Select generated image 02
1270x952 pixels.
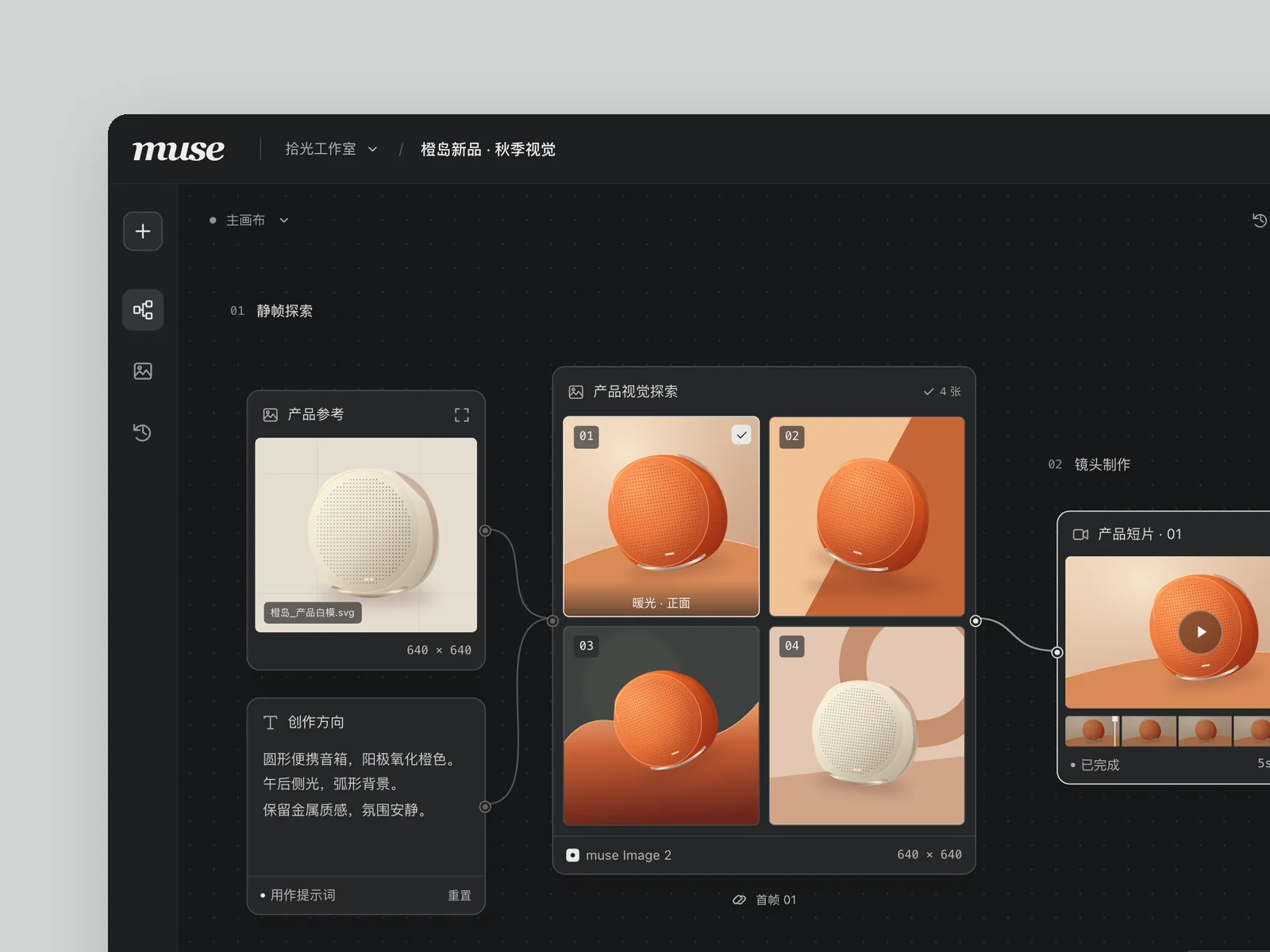click(867, 516)
